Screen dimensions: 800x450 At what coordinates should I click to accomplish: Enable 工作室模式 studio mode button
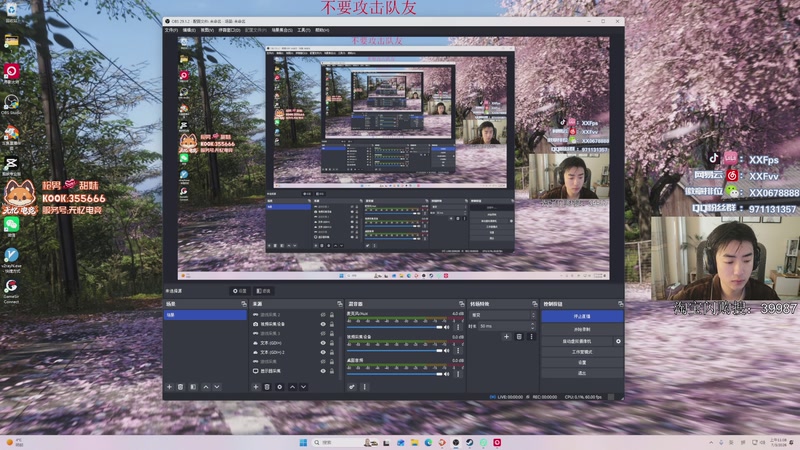tap(582, 352)
